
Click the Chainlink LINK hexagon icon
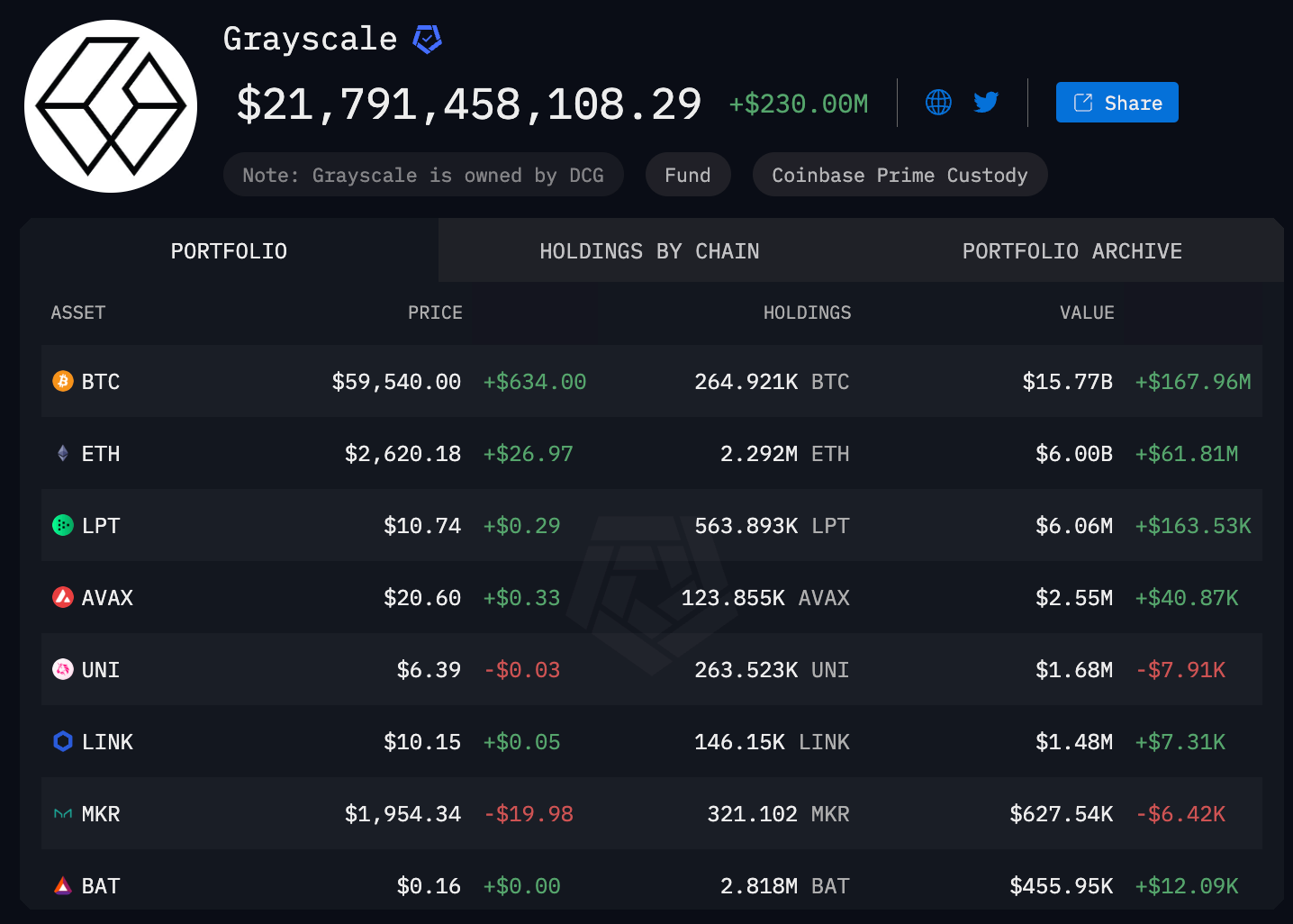pos(63,741)
